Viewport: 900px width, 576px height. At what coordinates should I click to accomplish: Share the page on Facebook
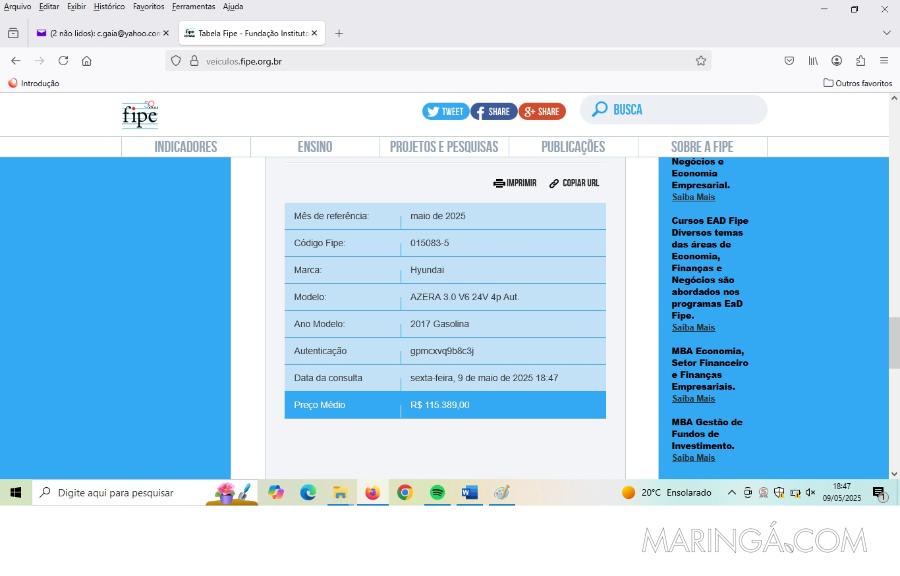pyautogui.click(x=494, y=111)
